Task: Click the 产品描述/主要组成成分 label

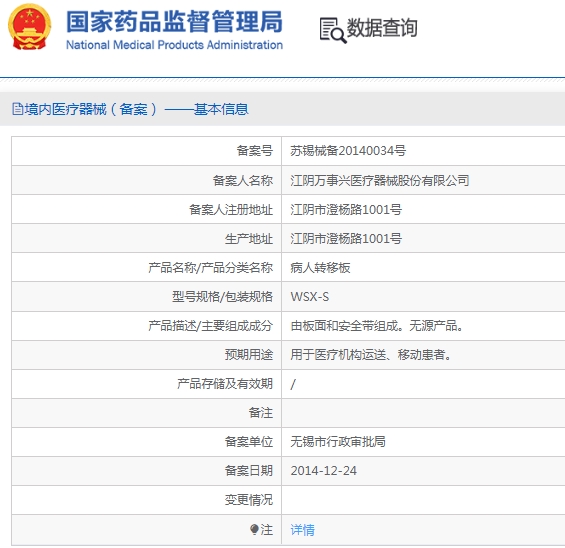Action: [x=210, y=326]
